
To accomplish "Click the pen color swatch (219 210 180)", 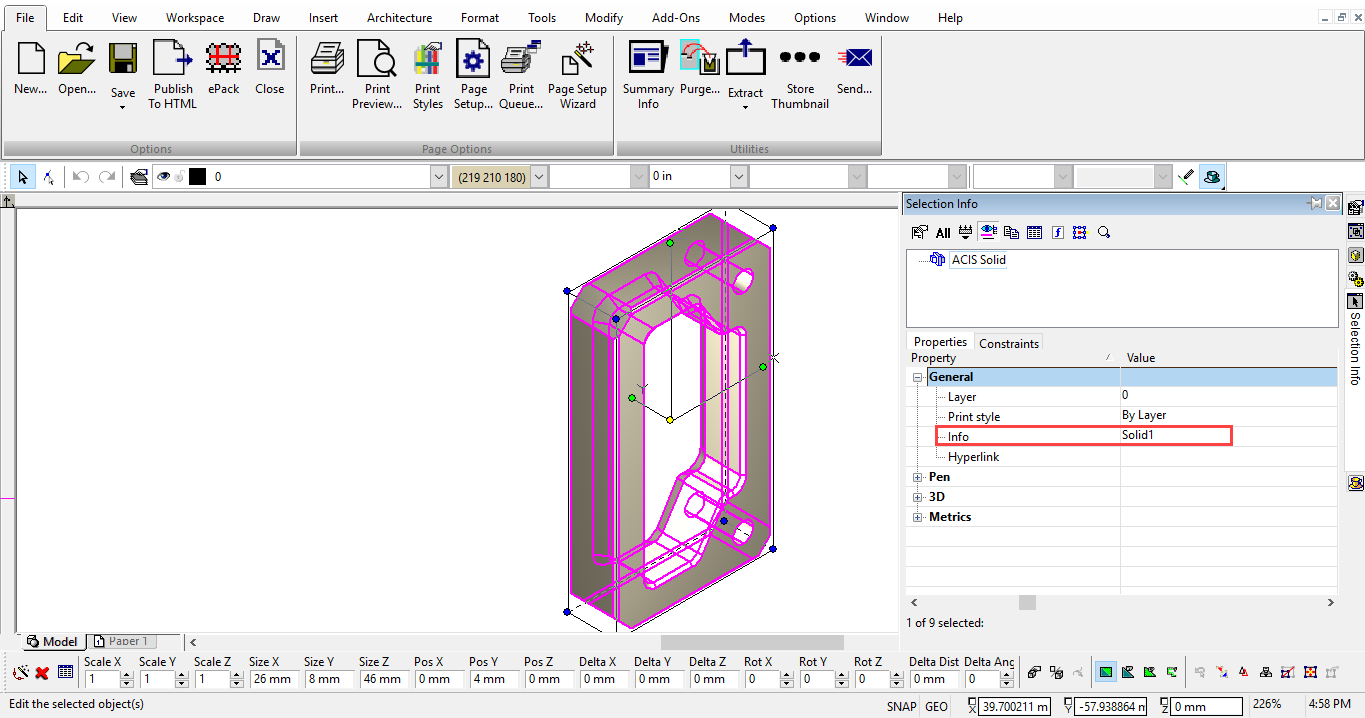I will click(490, 177).
